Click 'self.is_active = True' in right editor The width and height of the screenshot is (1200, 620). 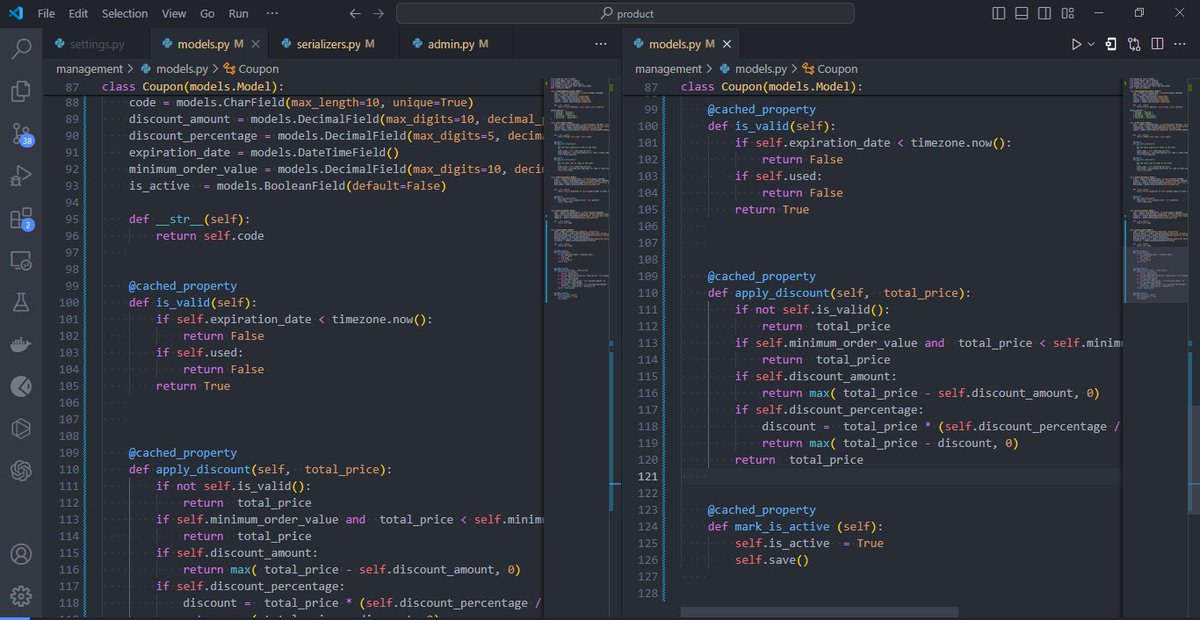(809, 543)
